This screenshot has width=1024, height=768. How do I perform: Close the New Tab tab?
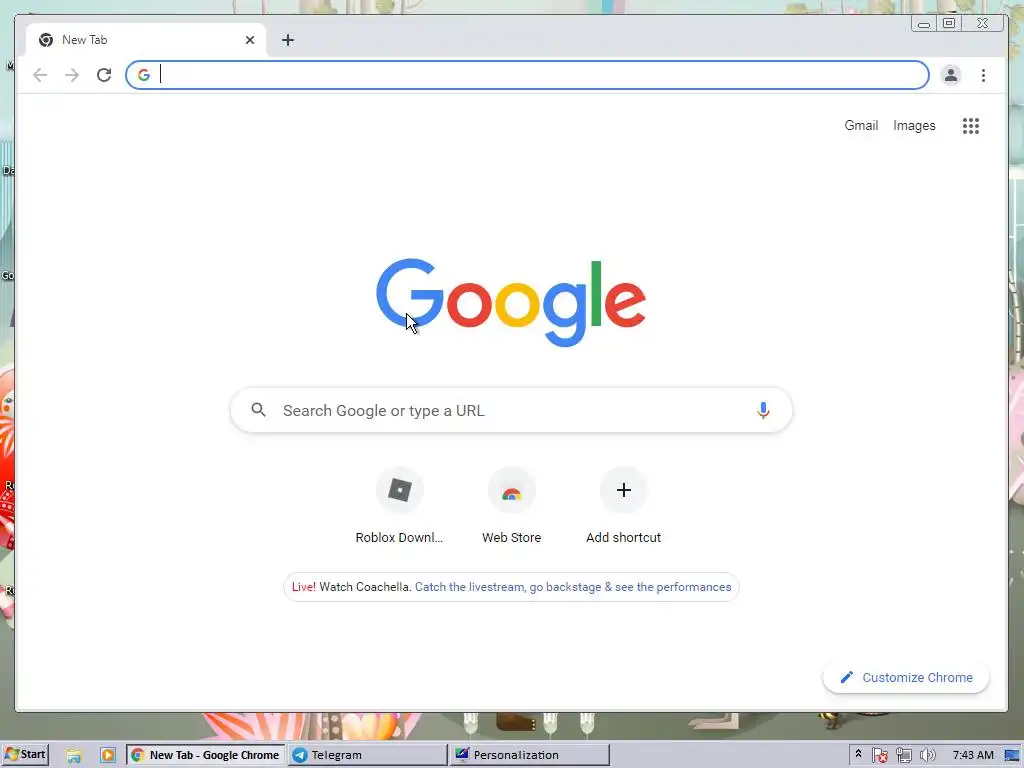249,40
